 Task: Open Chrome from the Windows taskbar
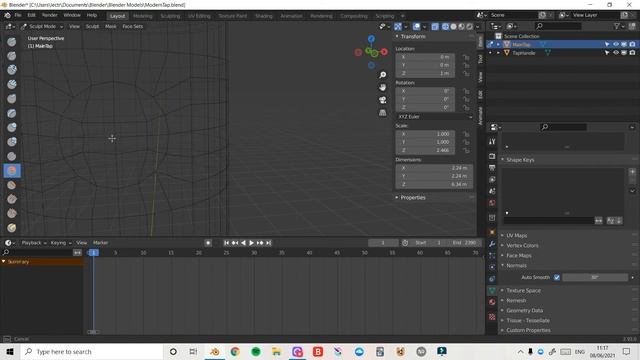(x=235, y=351)
